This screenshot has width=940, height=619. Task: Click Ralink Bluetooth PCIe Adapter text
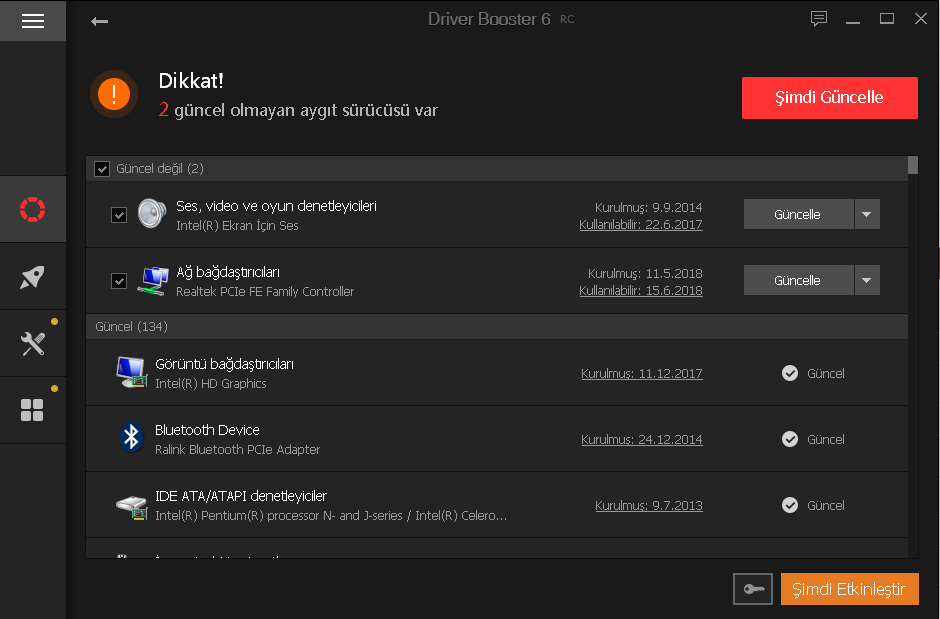(237, 449)
